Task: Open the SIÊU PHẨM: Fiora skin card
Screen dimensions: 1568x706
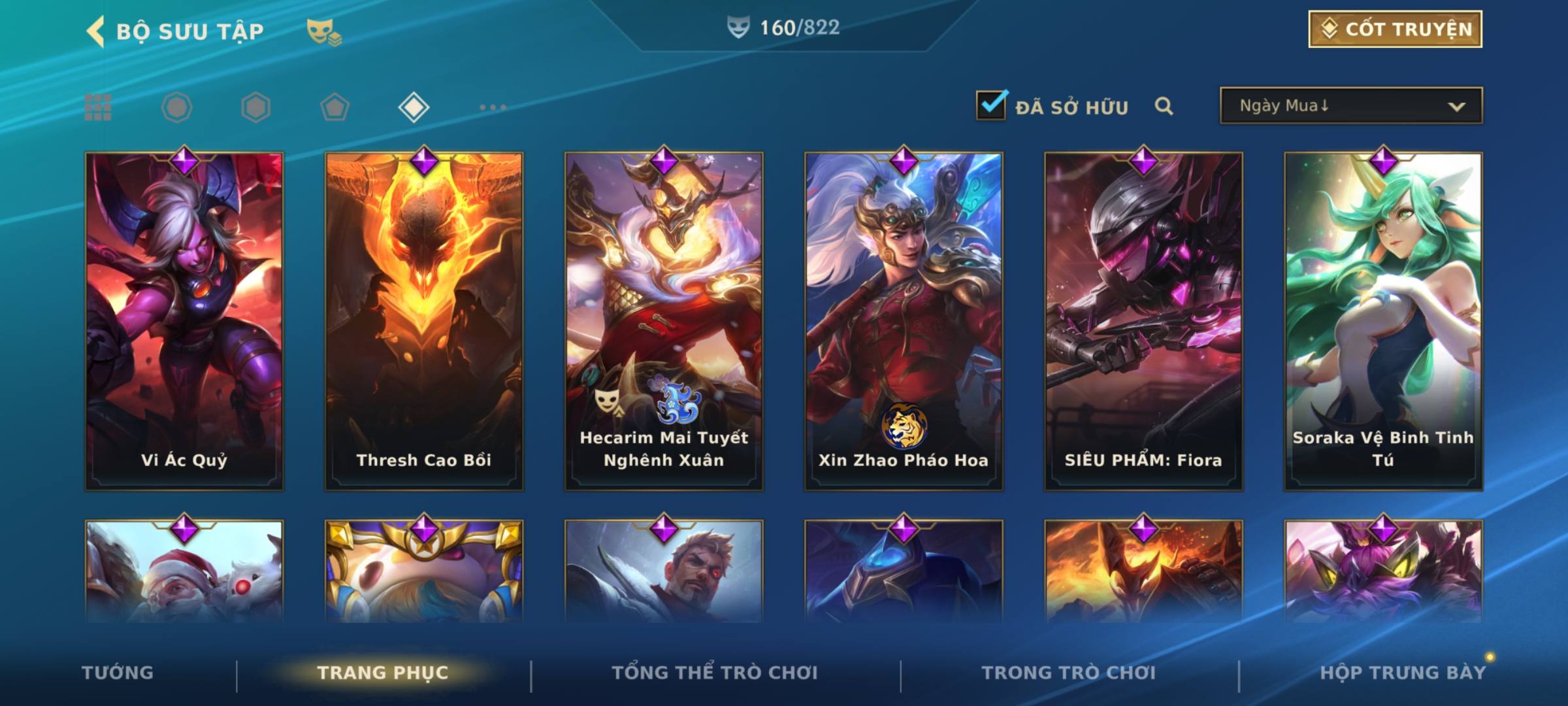Action: pos(1143,320)
